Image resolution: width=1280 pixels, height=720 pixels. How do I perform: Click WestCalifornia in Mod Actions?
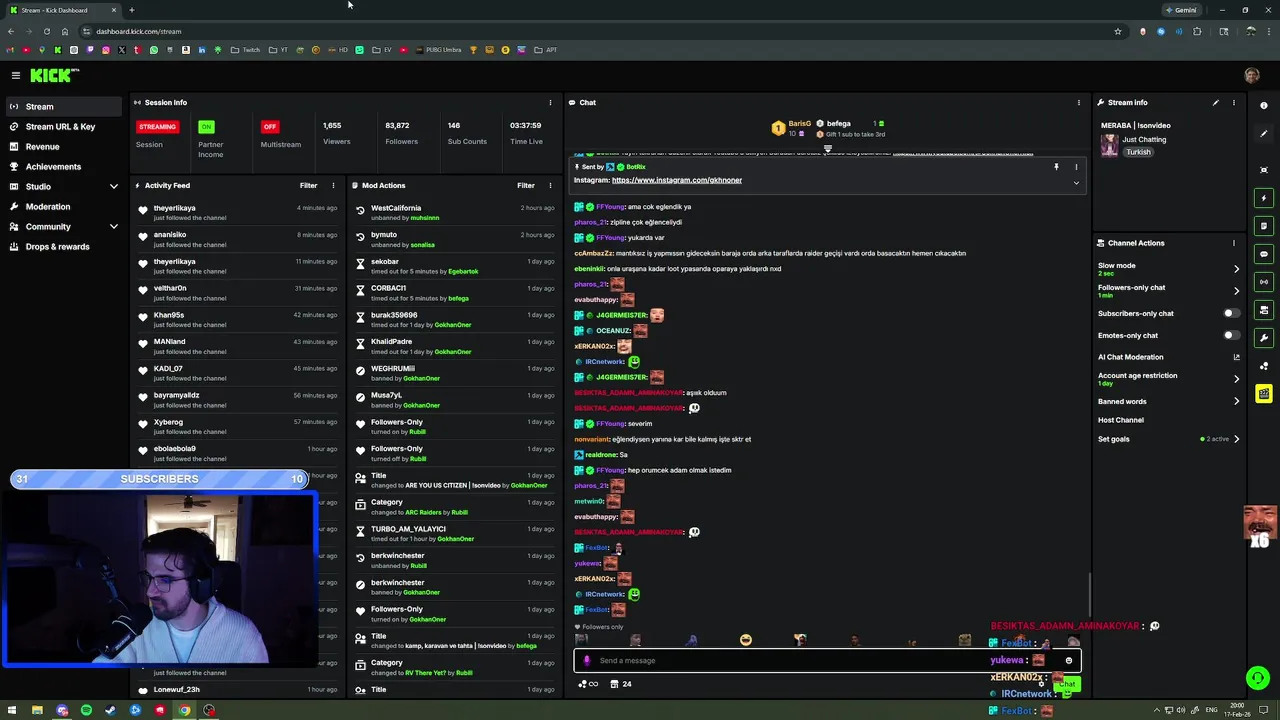pos(396,208)
